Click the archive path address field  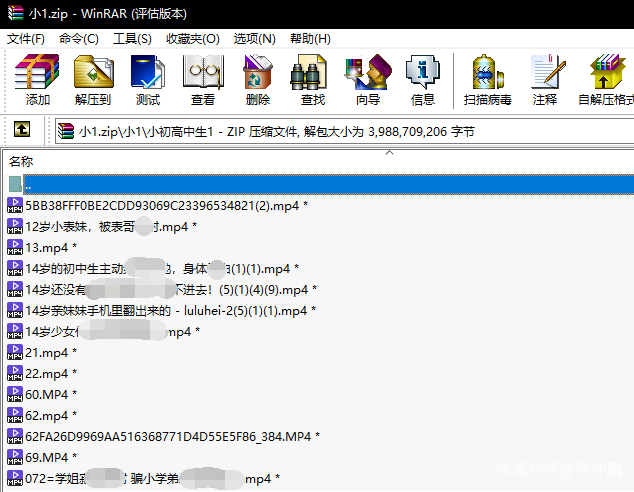(344, 131)
